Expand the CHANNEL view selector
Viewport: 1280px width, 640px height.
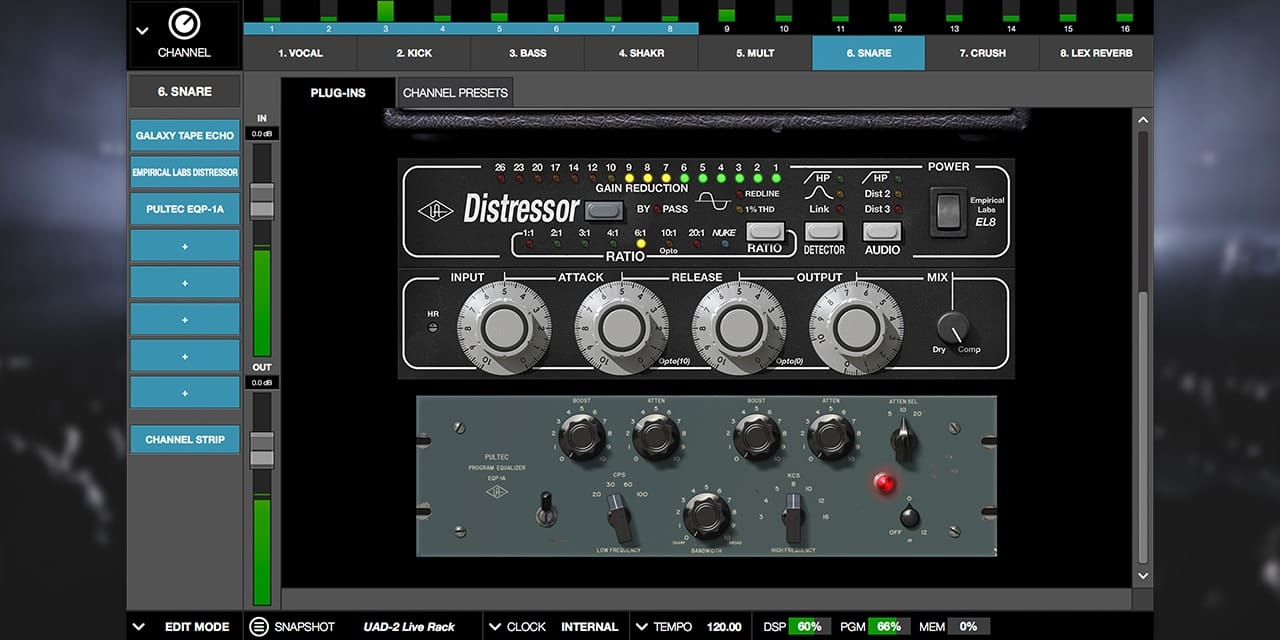click(143, 30)
